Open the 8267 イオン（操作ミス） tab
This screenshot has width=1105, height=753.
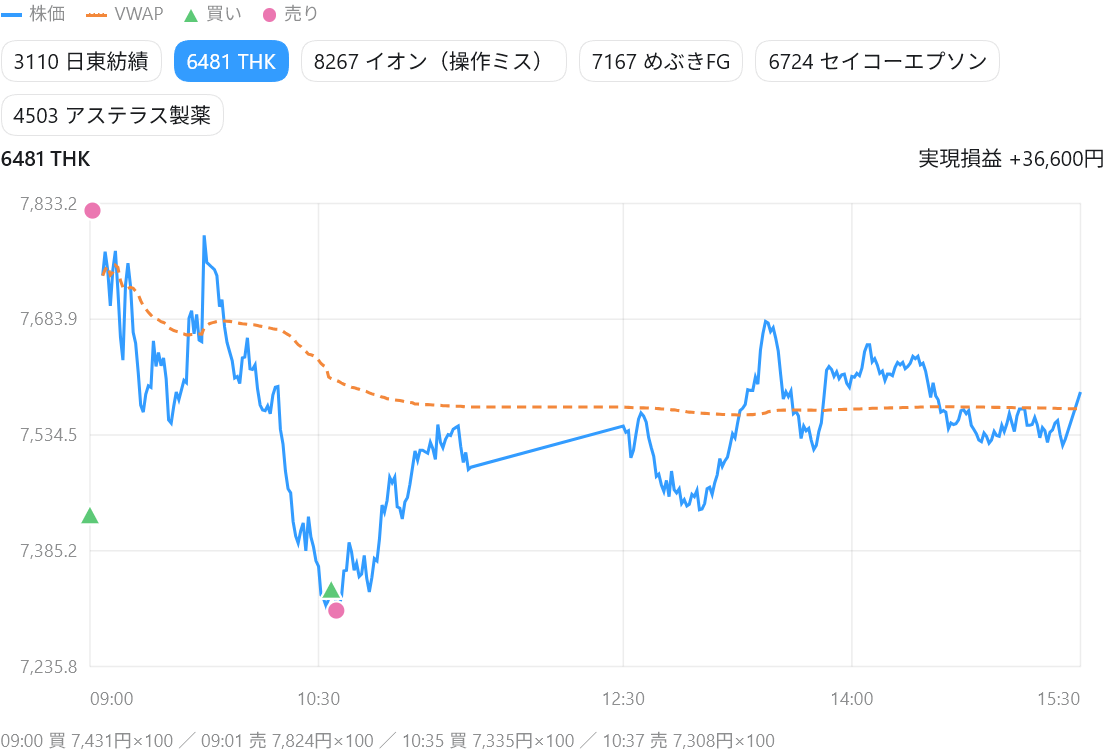tap(433, 61)
